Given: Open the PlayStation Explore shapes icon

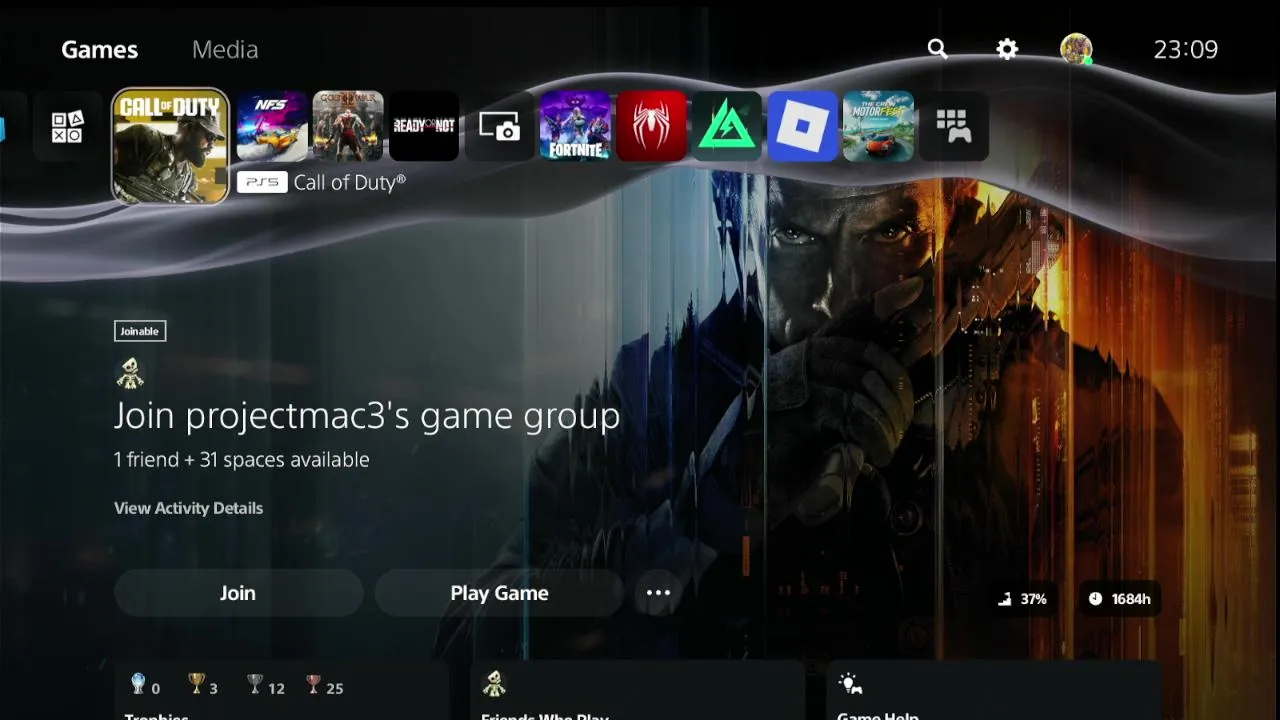Looking at the screenshot, I should point(68,126).
